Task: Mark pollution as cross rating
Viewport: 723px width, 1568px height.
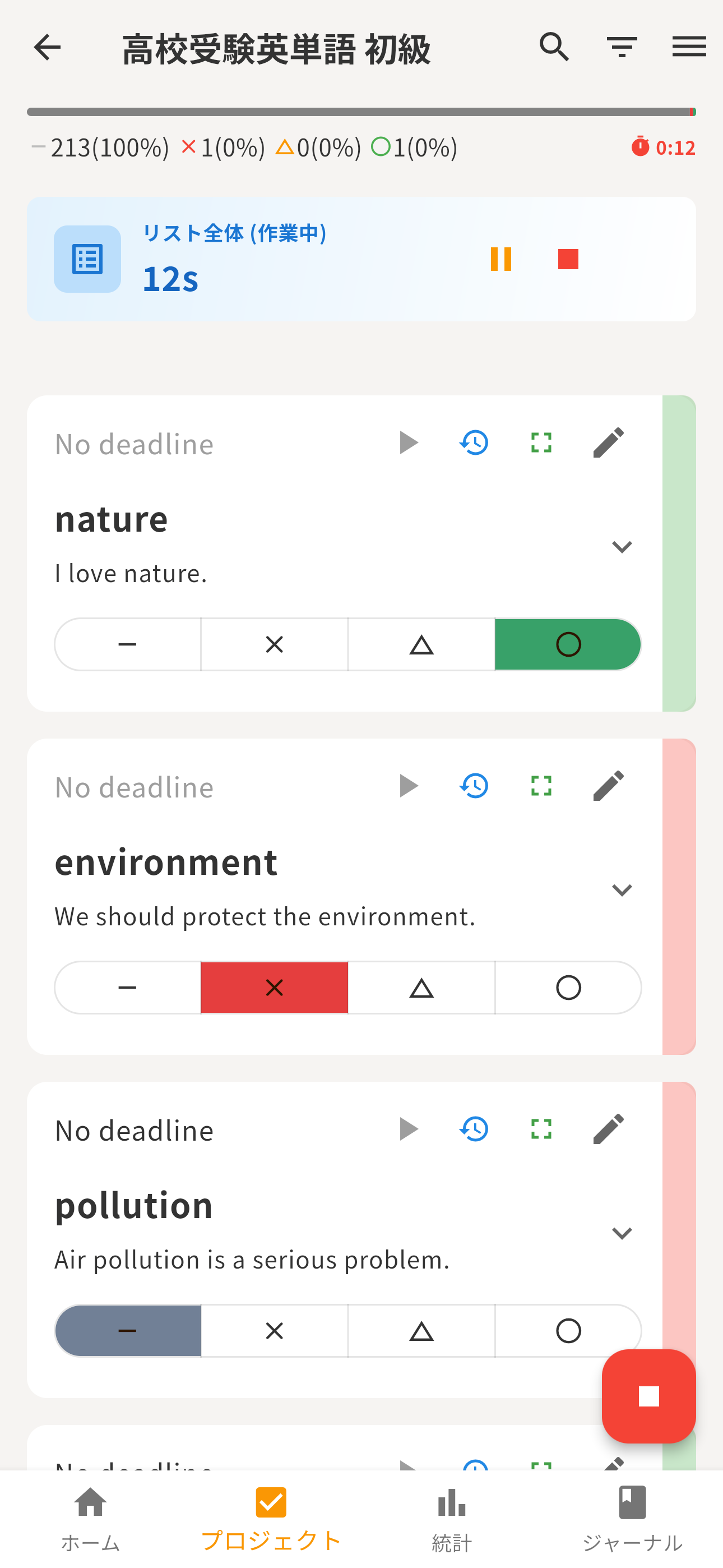Action: (x=275, y=1331)
